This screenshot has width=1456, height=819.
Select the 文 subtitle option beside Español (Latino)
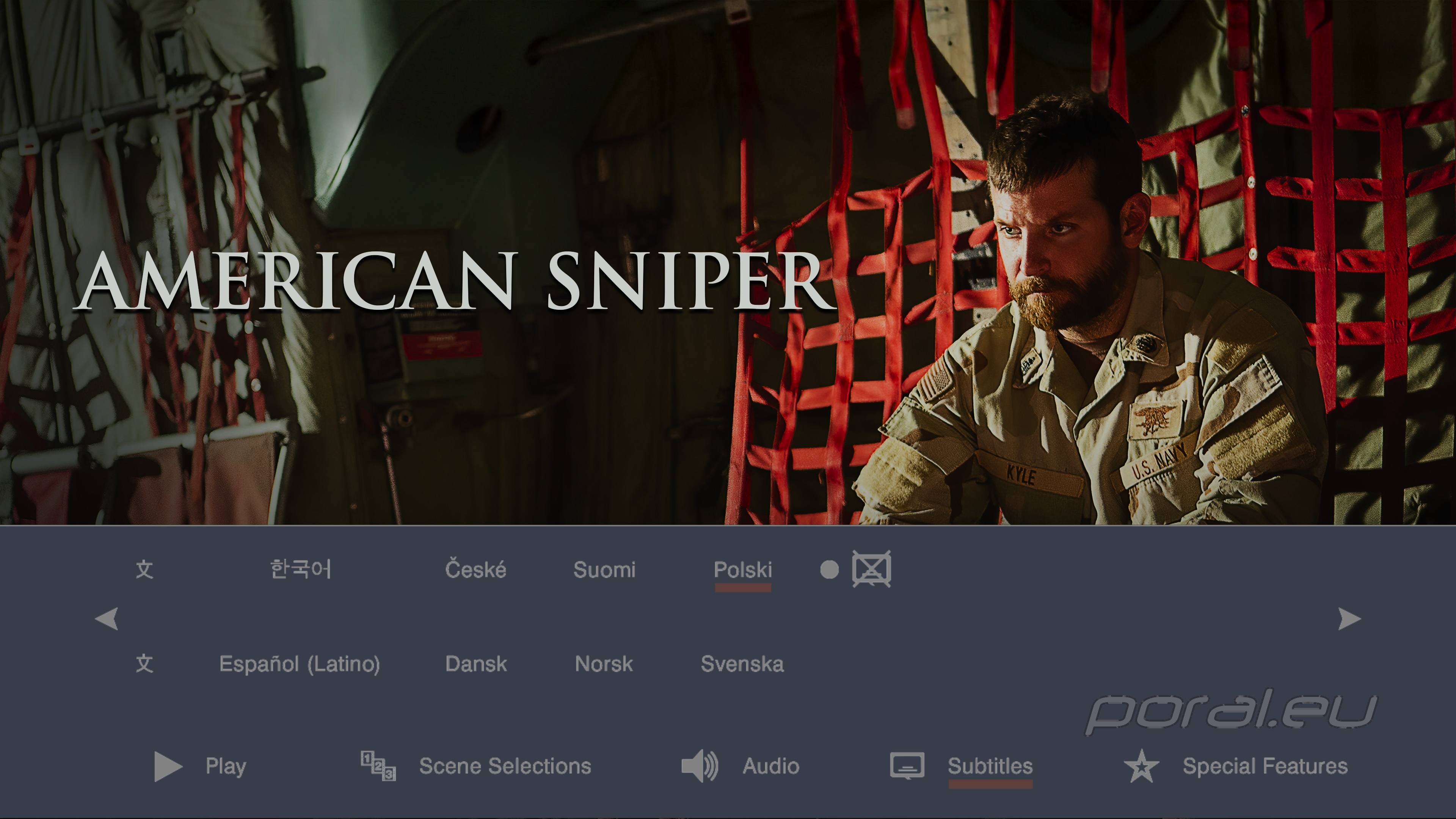[x=145, y=664]
